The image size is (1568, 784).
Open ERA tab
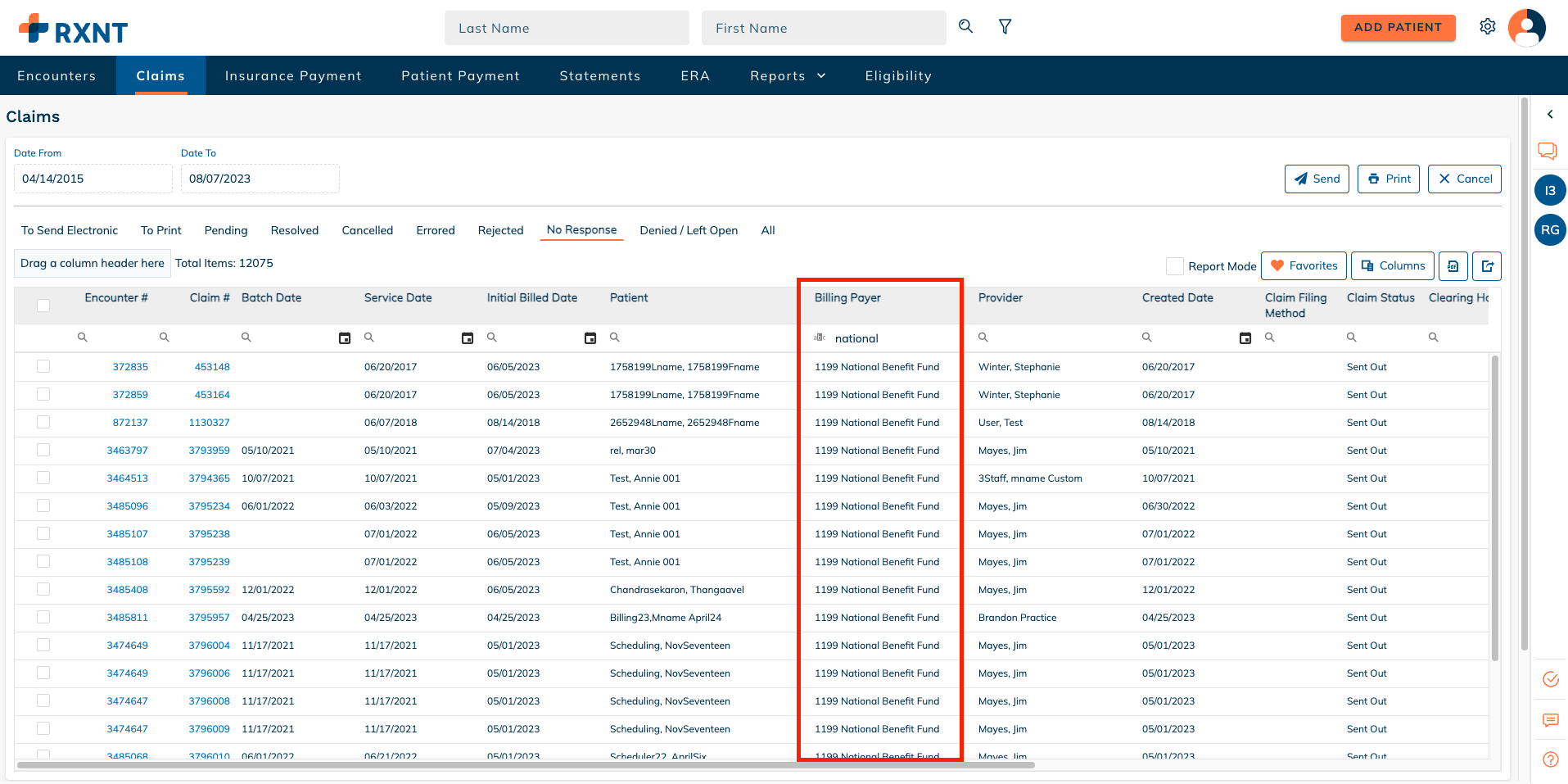point(695,75)
